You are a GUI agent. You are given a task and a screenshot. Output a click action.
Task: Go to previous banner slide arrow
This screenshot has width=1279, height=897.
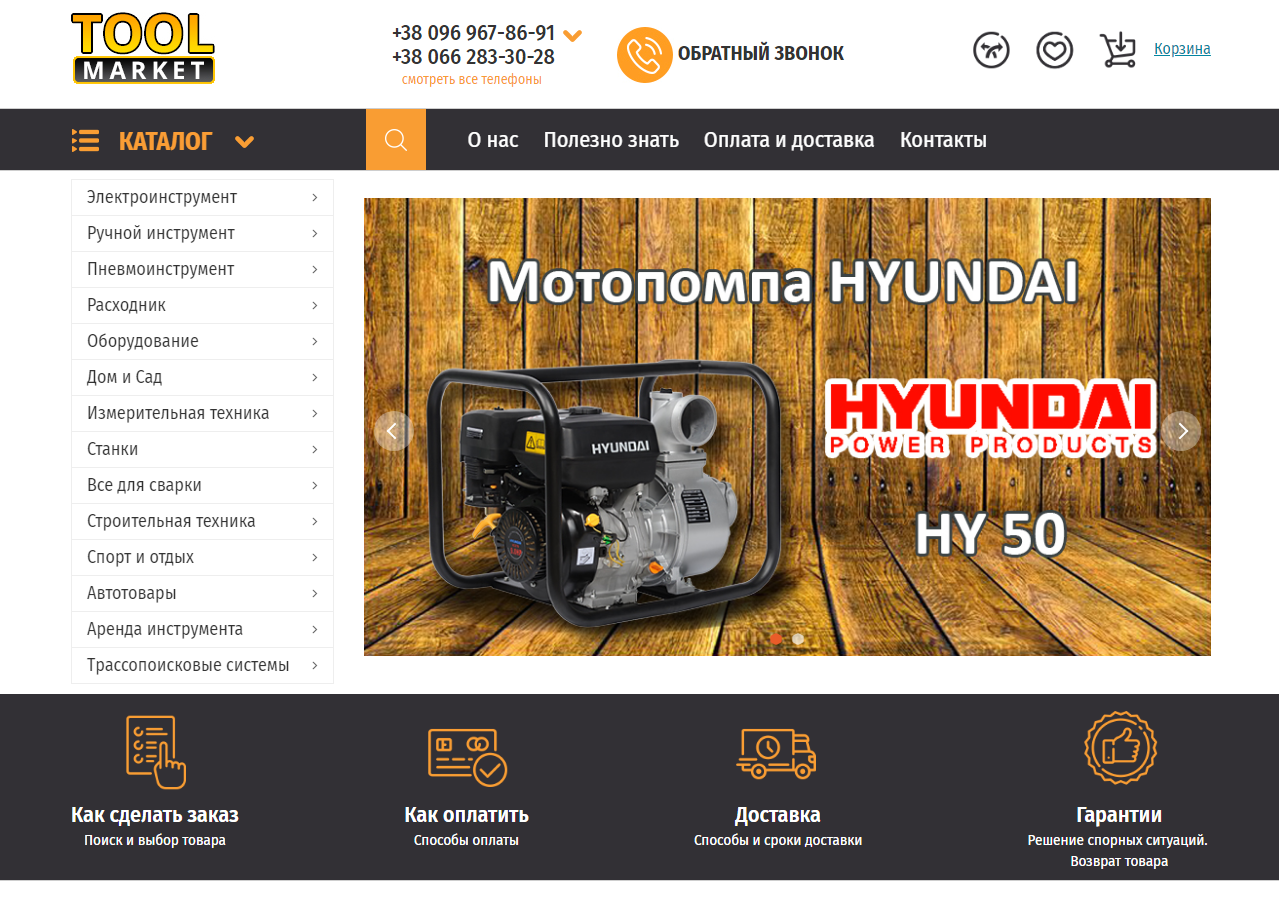pos(392,431)
